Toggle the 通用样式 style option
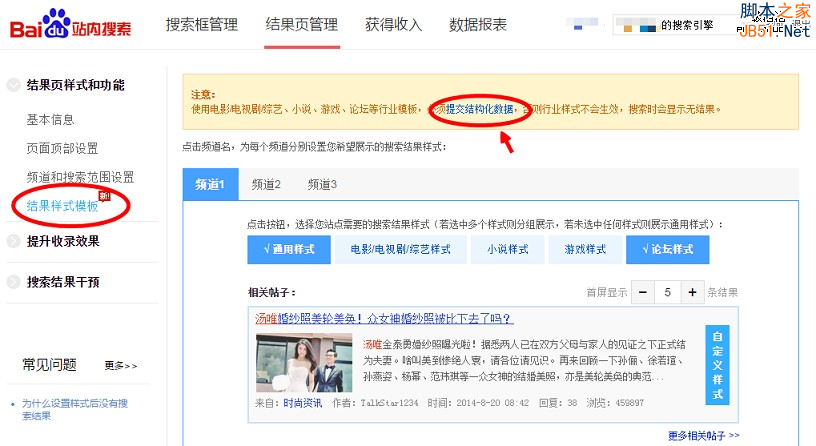Screen dimensions: 816x446 288,249
